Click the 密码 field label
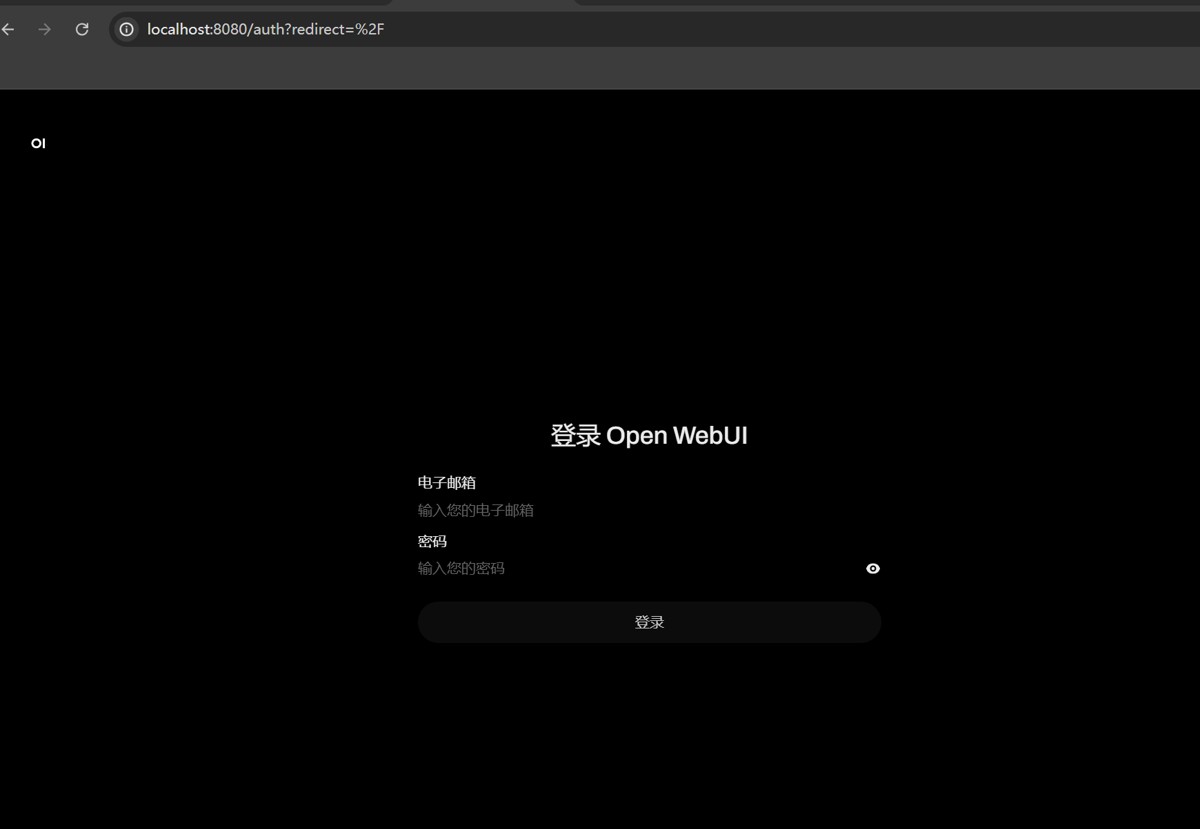 coord(432,541)
